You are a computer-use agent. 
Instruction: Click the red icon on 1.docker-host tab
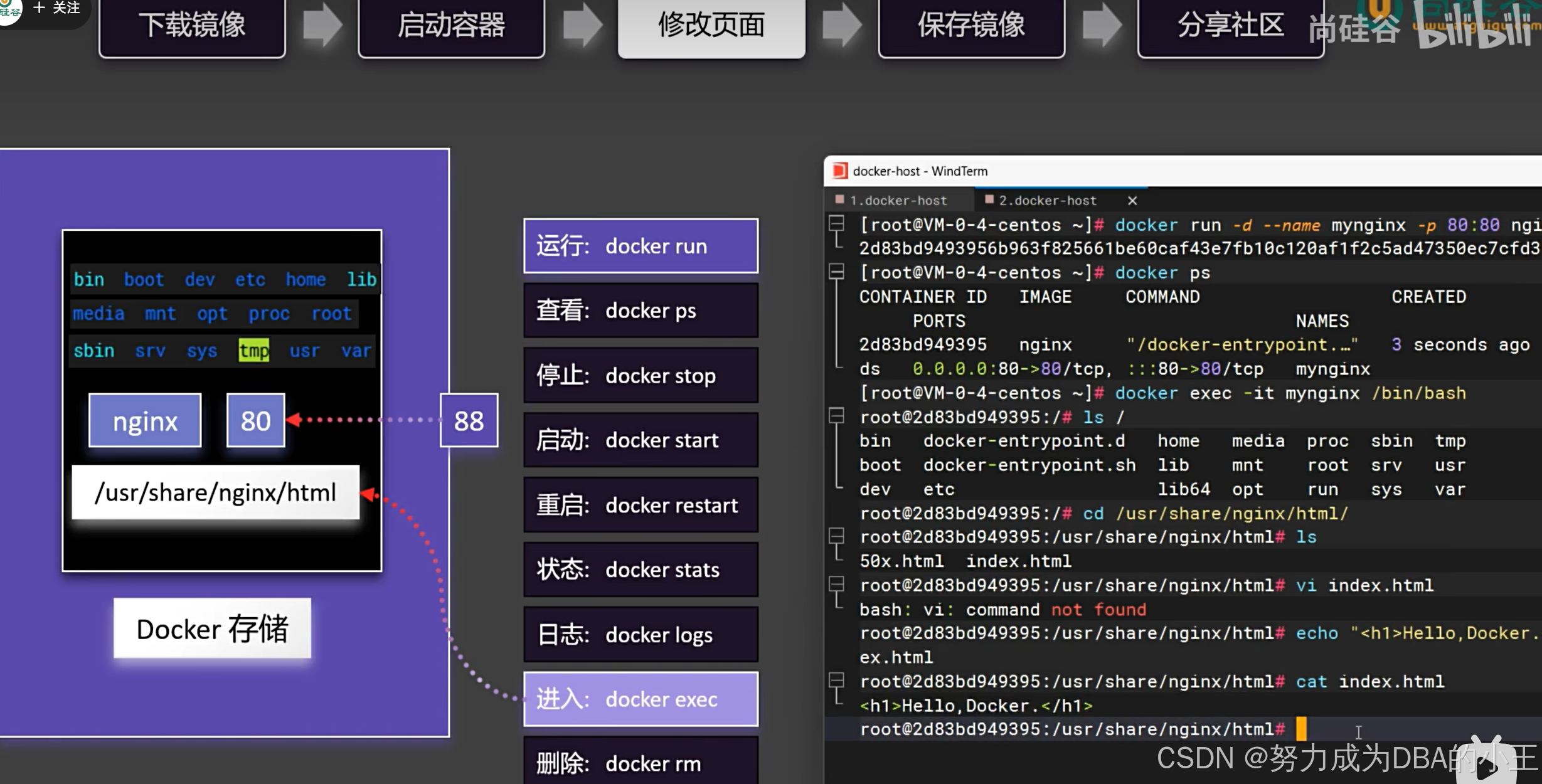(839, 200)
